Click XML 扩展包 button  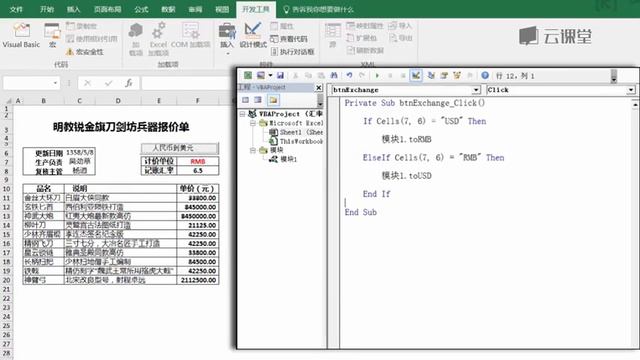[x=362, y=38]
